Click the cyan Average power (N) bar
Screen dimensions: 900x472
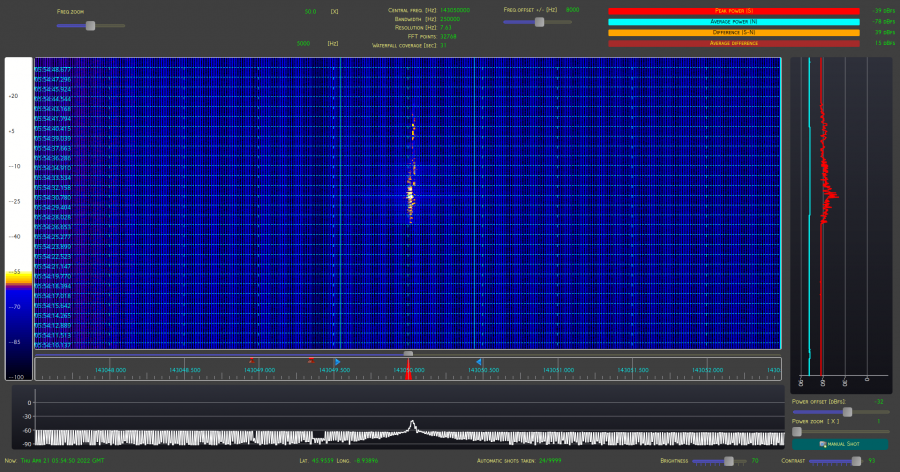point(734,22)
